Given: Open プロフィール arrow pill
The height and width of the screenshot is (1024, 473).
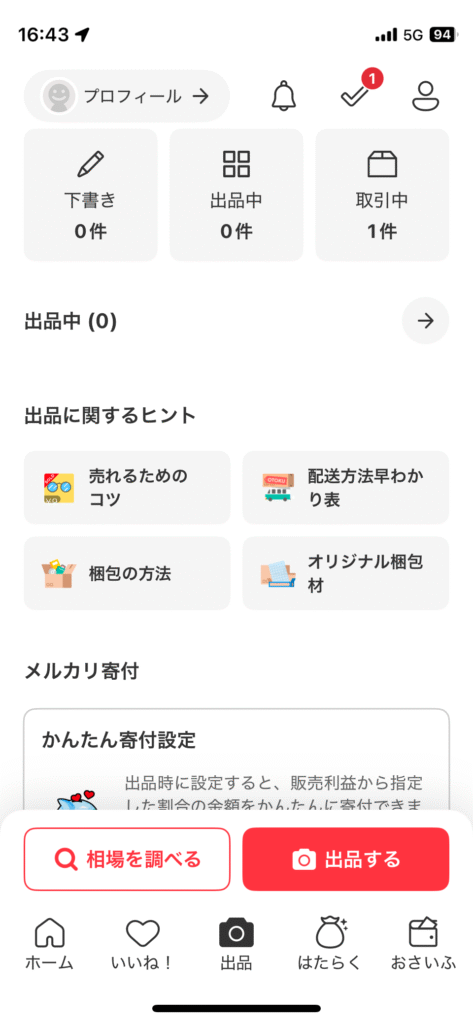Looking at the screenshot, I should coord(127,96).
